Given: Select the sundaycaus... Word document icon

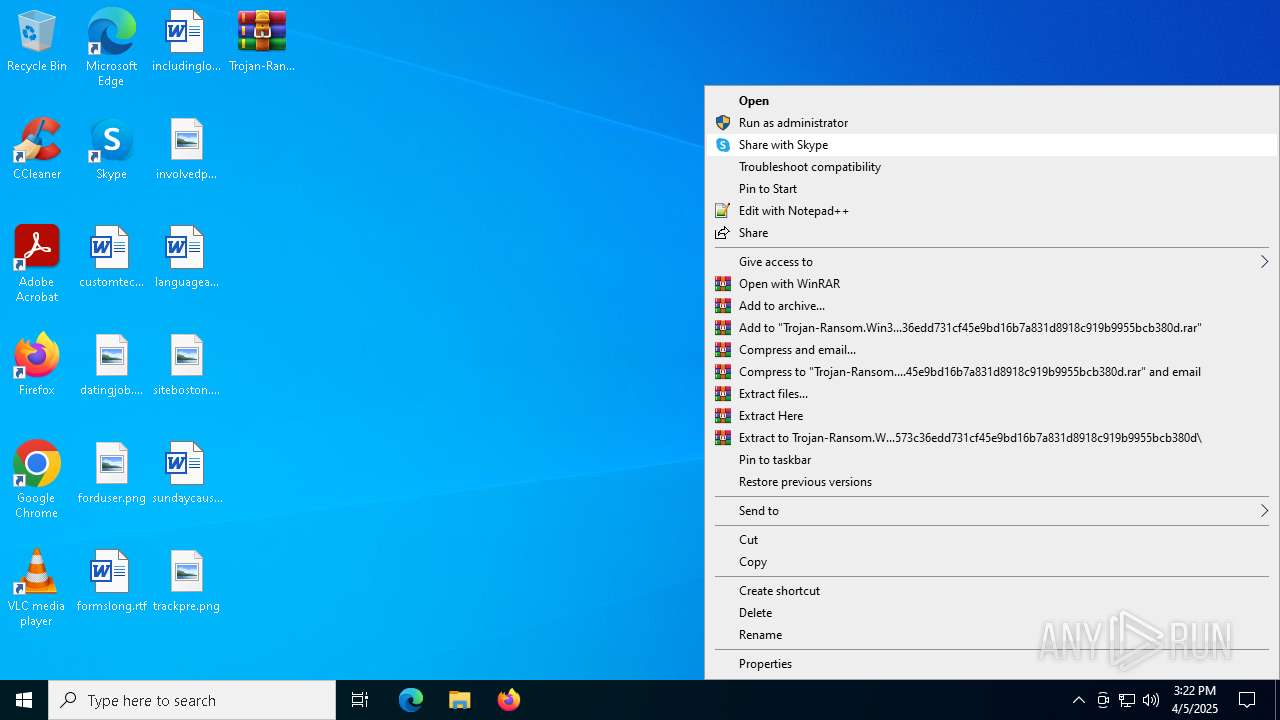Looking at the screenshot, I should pos(186,473).
